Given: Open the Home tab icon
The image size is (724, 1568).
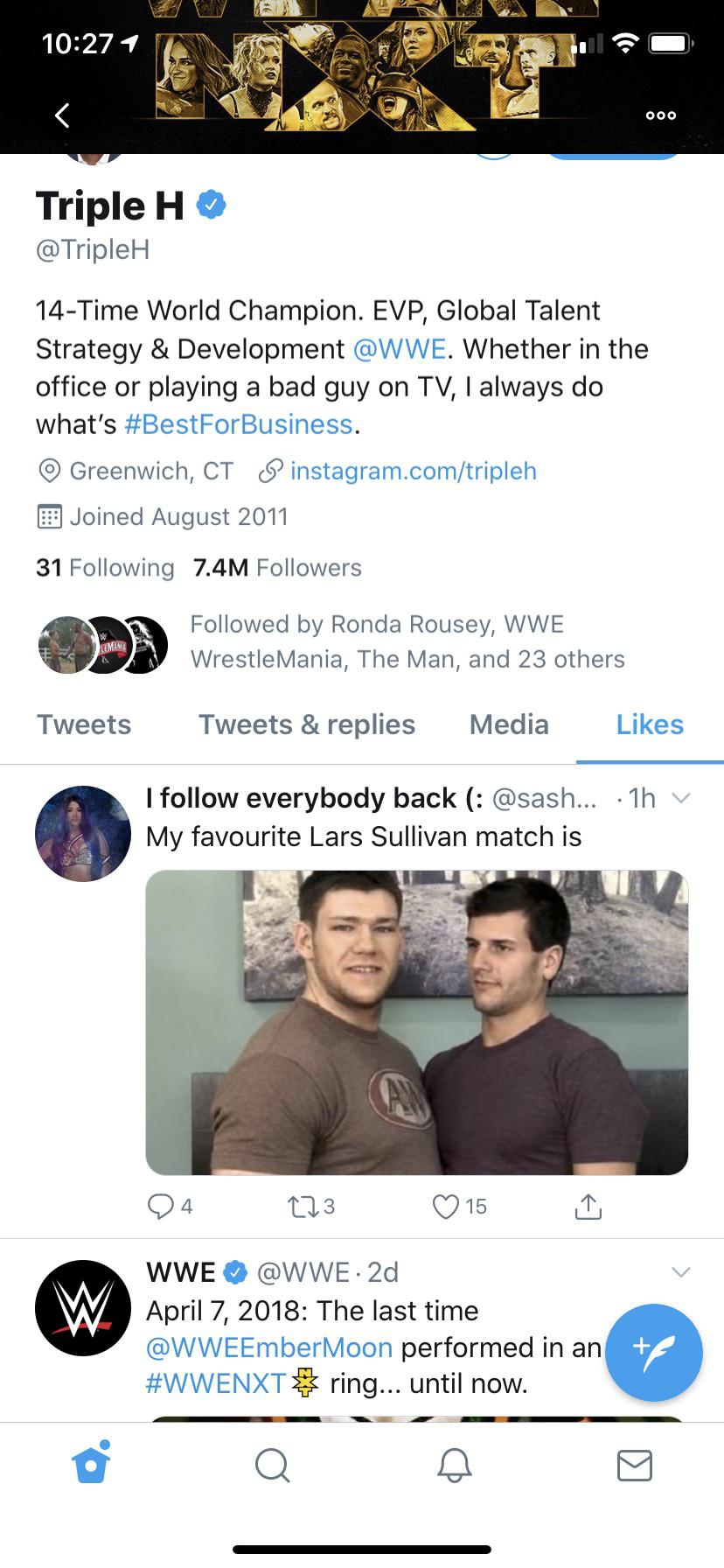Looking at the screenshot, I should 91,1465.
